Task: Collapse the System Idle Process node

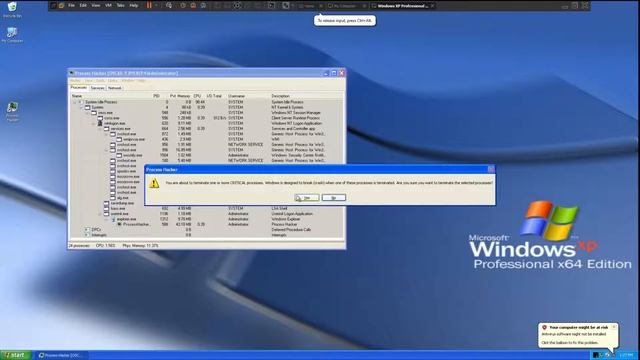Action: click(x=74, y=102)
